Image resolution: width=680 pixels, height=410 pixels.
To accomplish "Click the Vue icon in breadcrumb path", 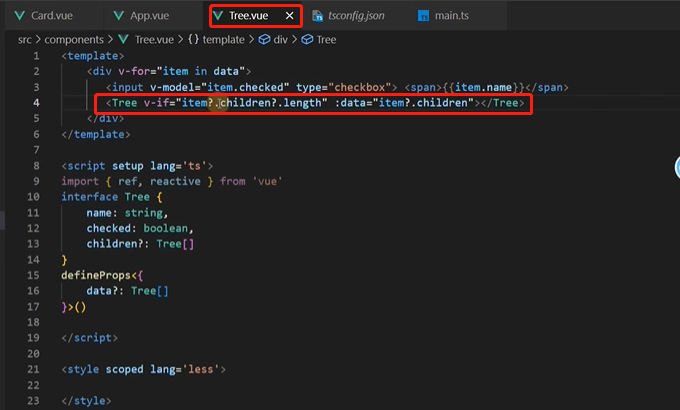I will click(x=124, y=39).
